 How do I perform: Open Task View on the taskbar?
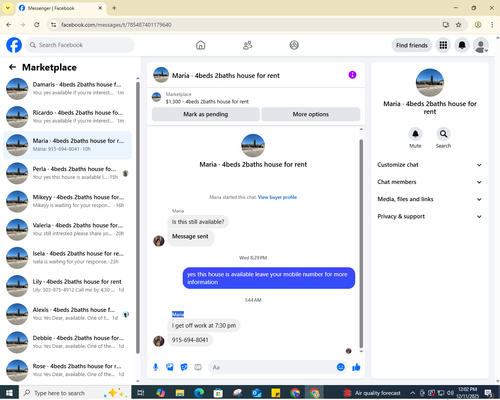(141, 393)
